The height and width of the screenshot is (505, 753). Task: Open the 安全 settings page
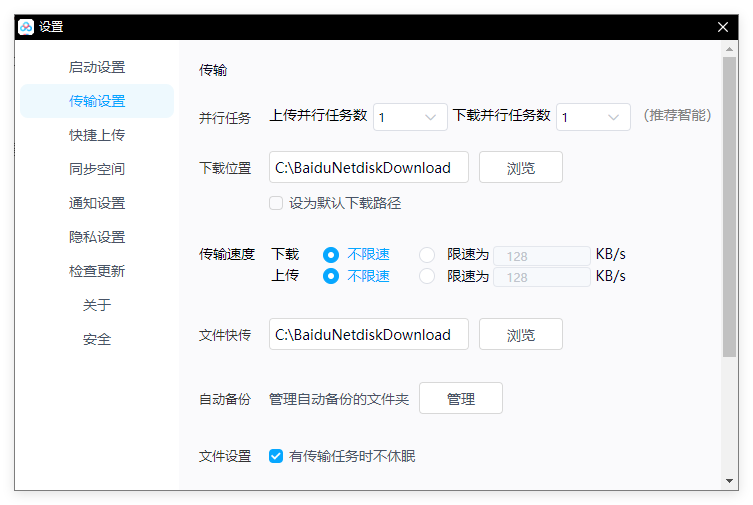coord(97,339)
